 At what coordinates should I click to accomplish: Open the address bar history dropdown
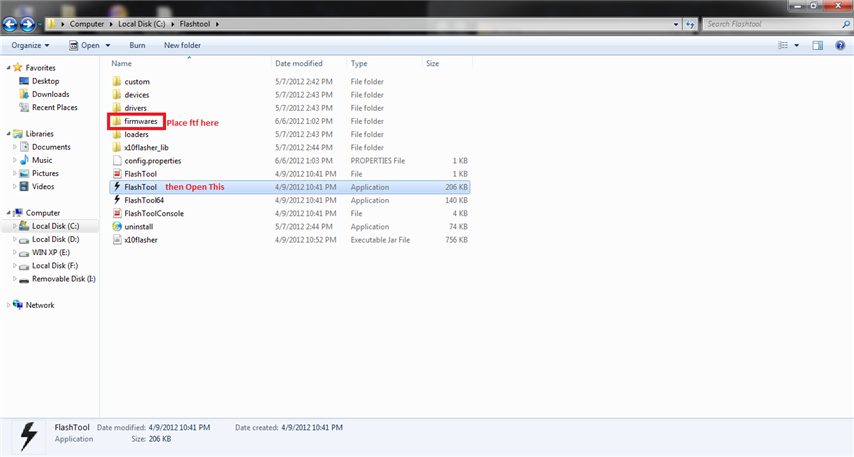pyautogui.click(x=676, y=24)
